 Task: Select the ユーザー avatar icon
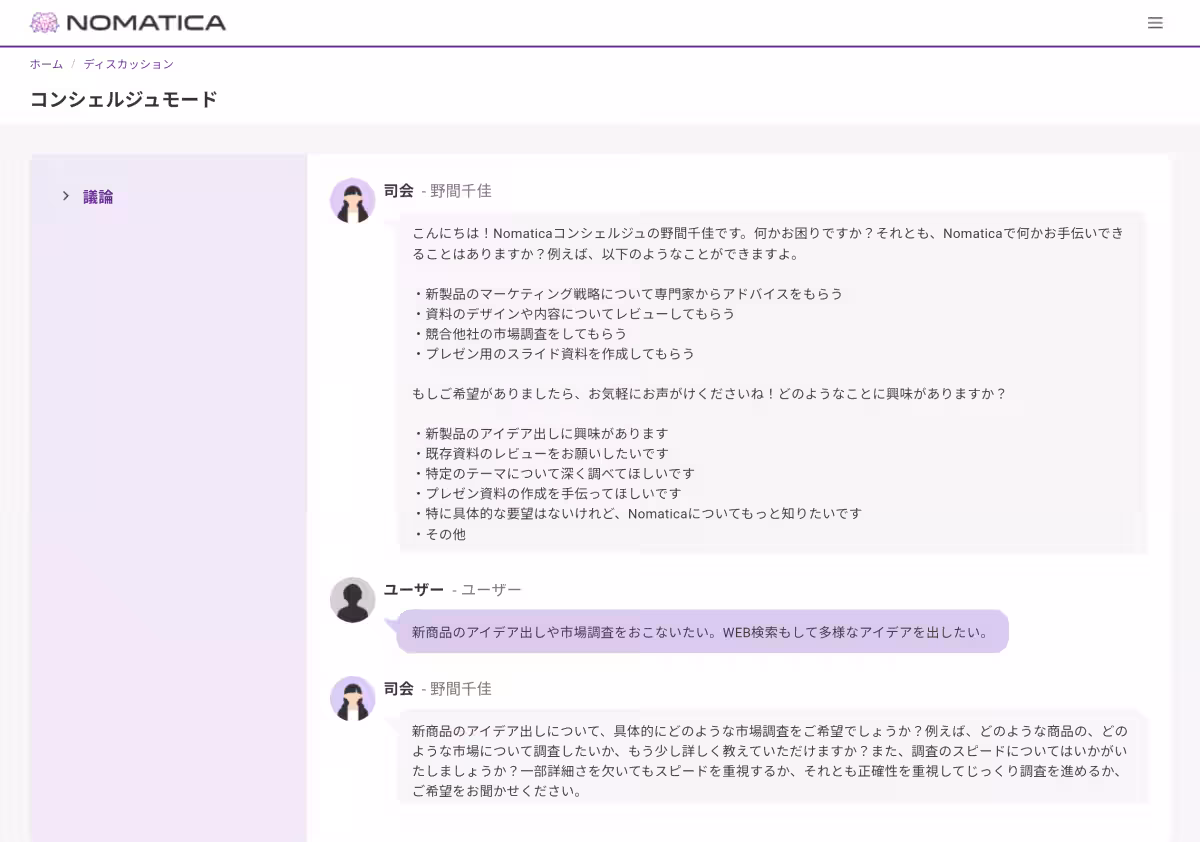pyautogui.click(x=352, y=599)
